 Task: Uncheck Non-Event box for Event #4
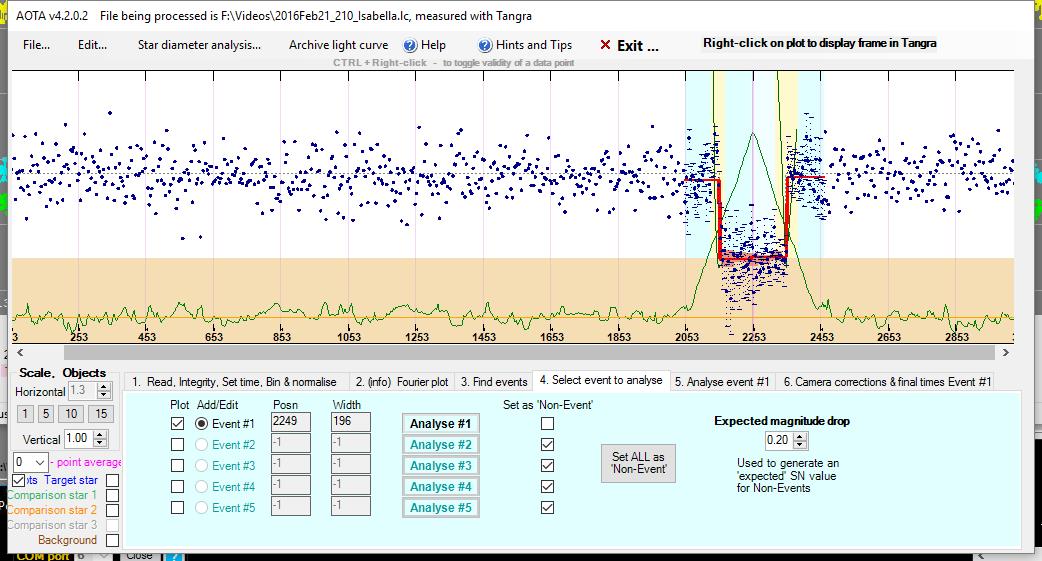pos(548,487)
